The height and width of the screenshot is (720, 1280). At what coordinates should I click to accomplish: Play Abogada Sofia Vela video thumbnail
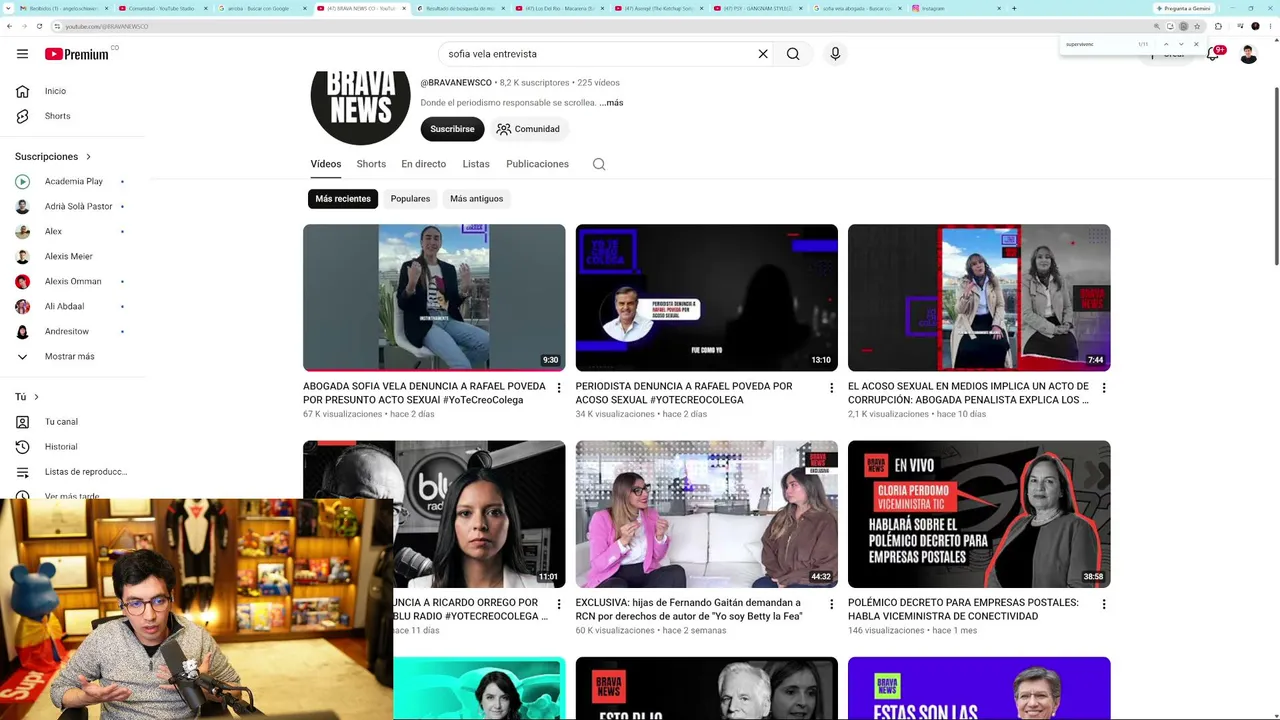coord(434,298)
